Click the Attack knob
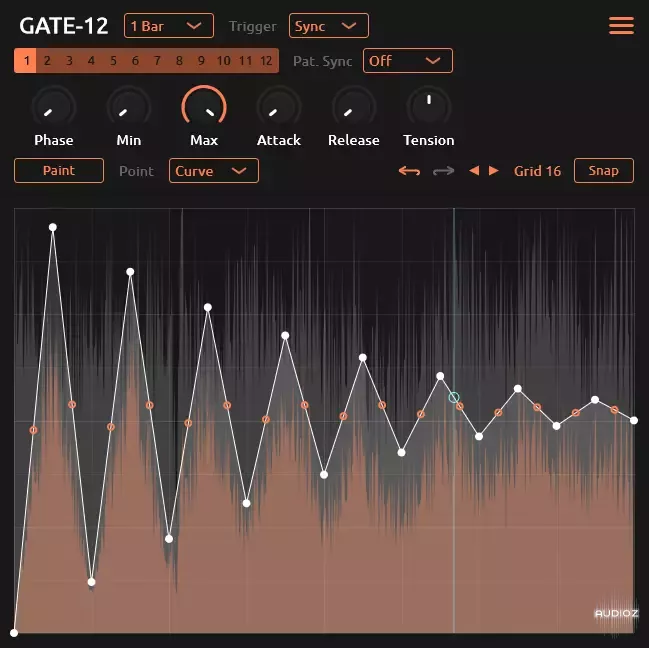 (x=279, y=107)
